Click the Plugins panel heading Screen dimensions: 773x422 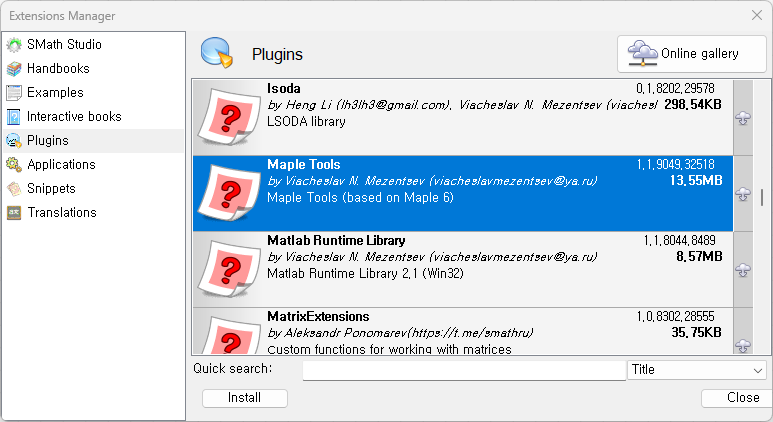pyautogui.click(x=277, y=54)
